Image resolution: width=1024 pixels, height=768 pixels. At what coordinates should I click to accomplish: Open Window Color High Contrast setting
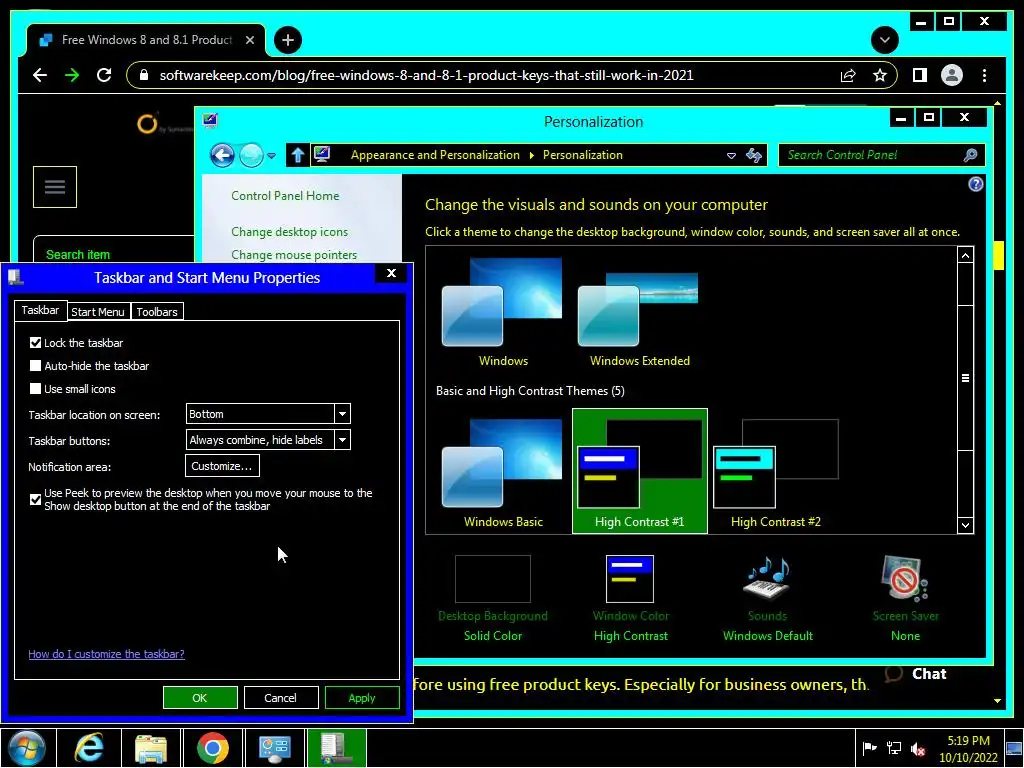[x=630, y=598]
